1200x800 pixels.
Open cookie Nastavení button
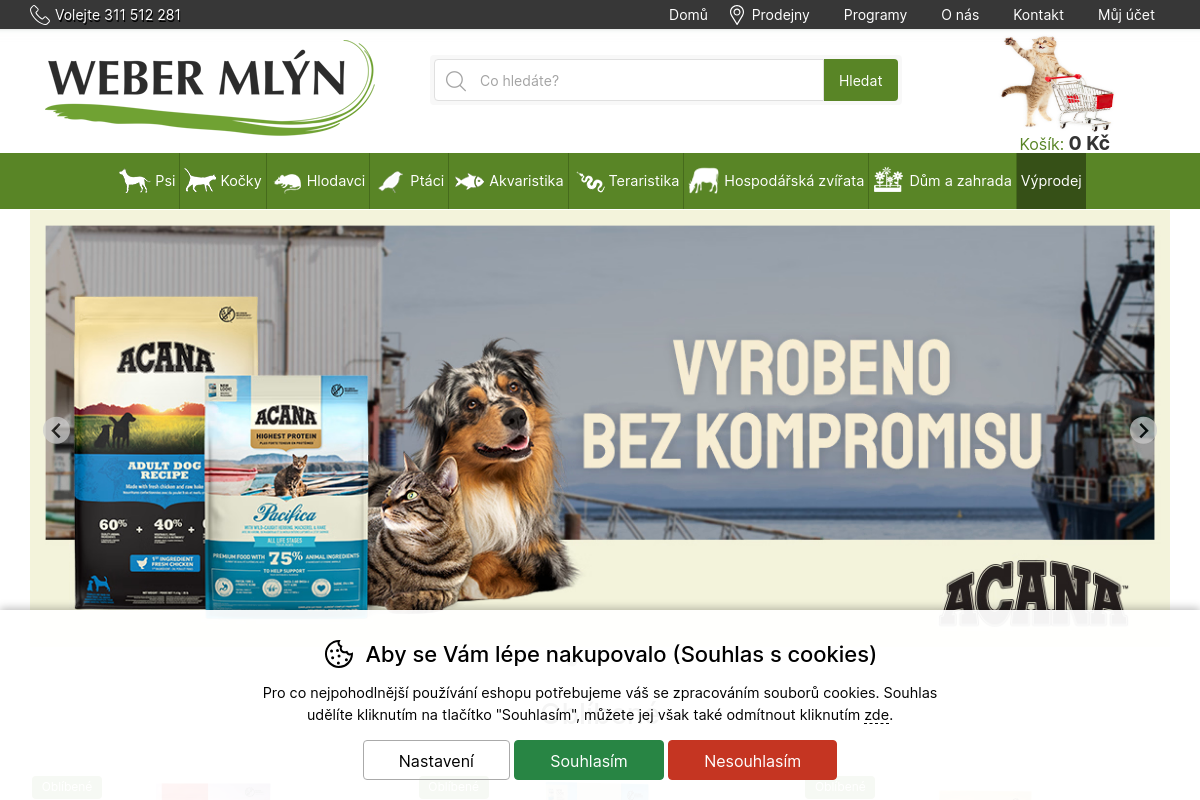(x=436, y=760)
